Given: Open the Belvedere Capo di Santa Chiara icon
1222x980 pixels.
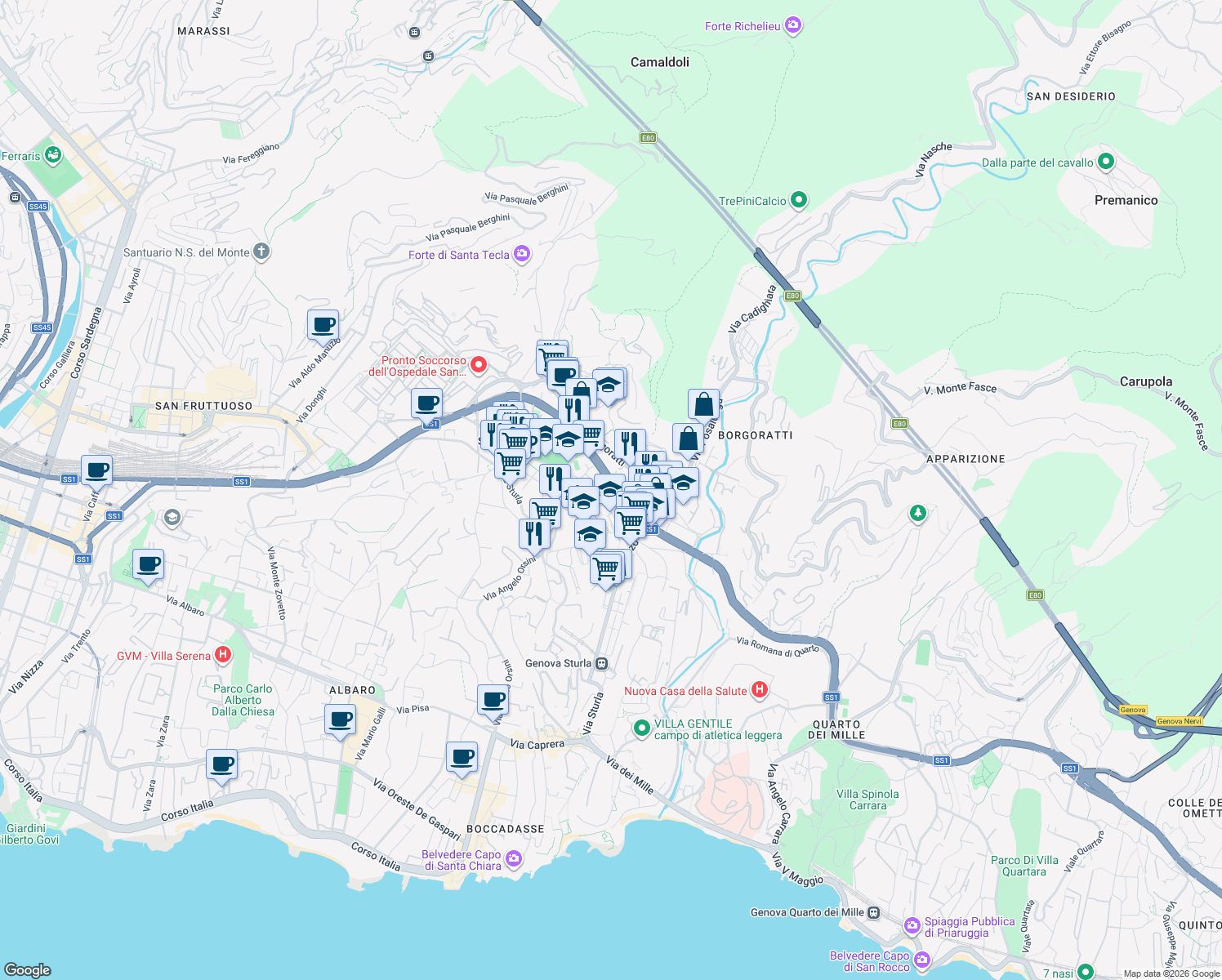Looking at the screenshot, I should (513, 858).
